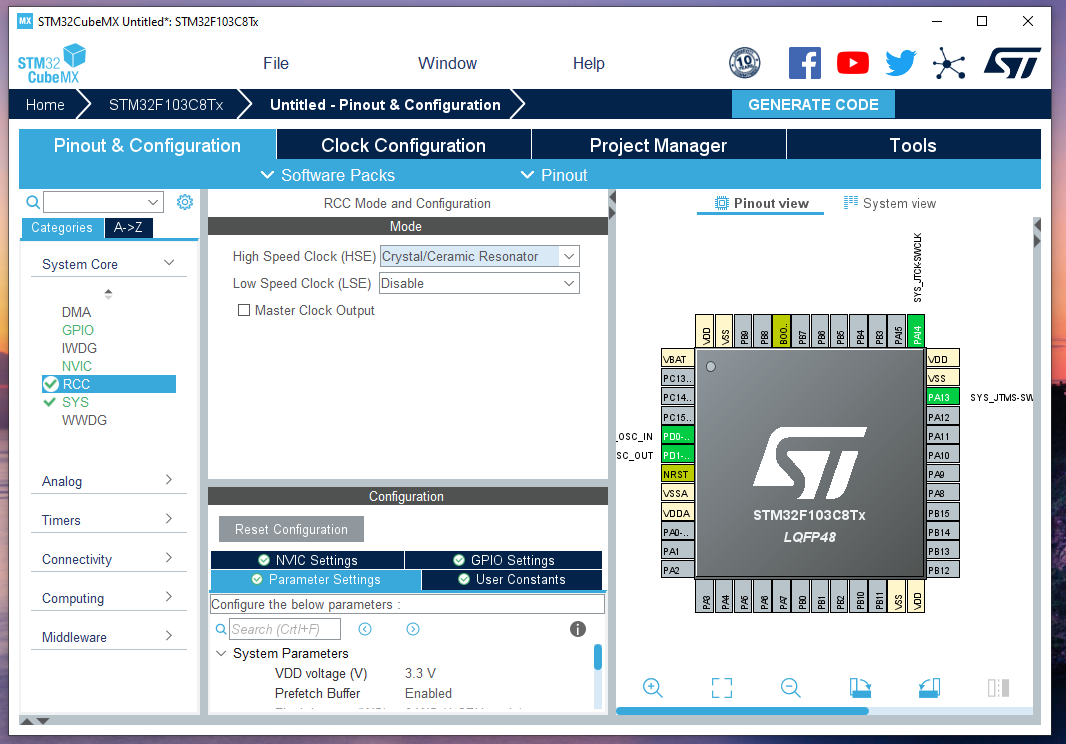The width and height of the screenshot is (1066, 744).
Task: Select NVIC in System Core list
Action: [76, 366]
